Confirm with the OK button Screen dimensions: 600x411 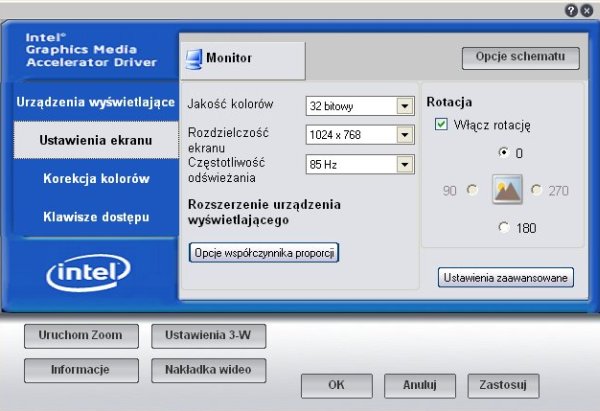click(337, 386)
